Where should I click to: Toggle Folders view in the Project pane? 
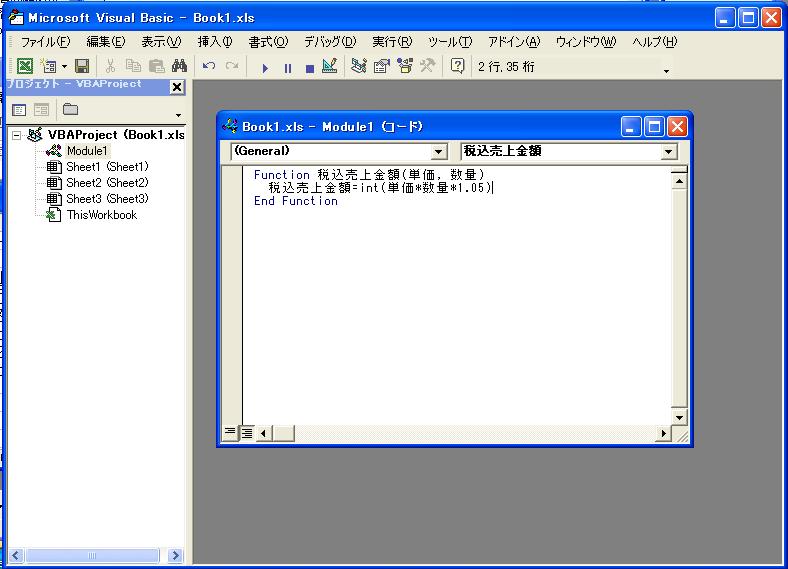click(70, 109)
